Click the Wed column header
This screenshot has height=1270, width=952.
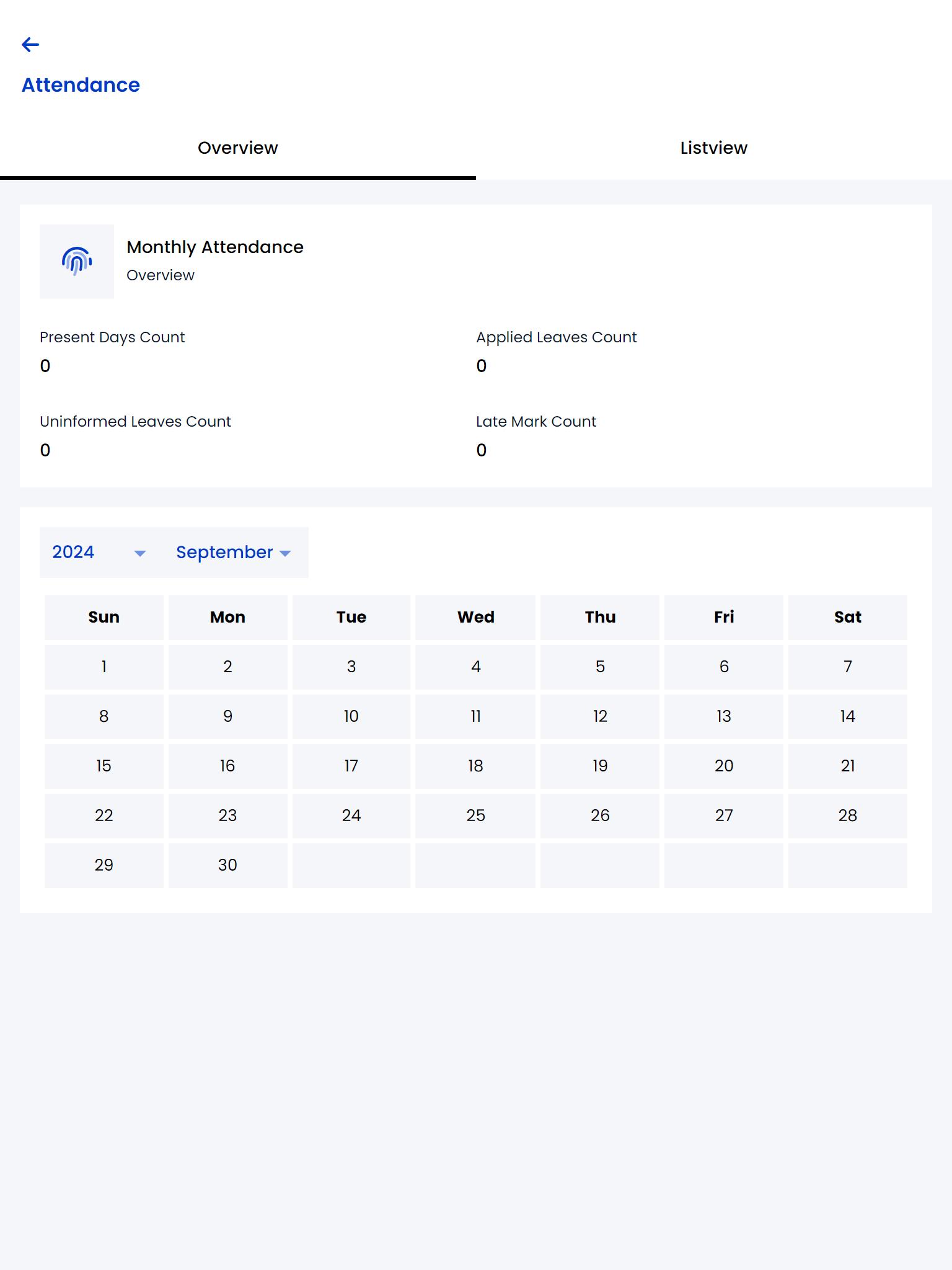click(475, 618)
